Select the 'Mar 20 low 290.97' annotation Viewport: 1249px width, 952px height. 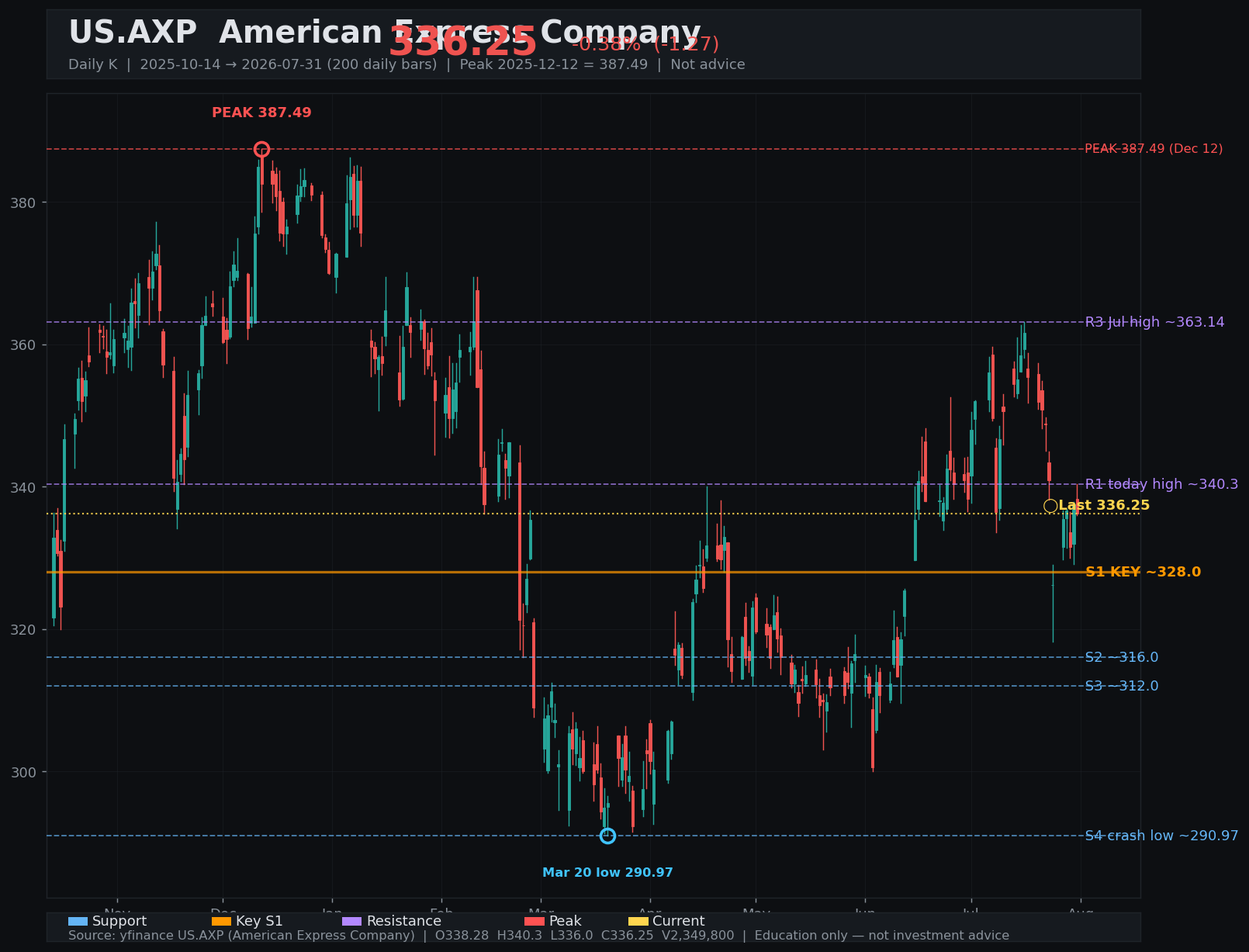(607, 873)
